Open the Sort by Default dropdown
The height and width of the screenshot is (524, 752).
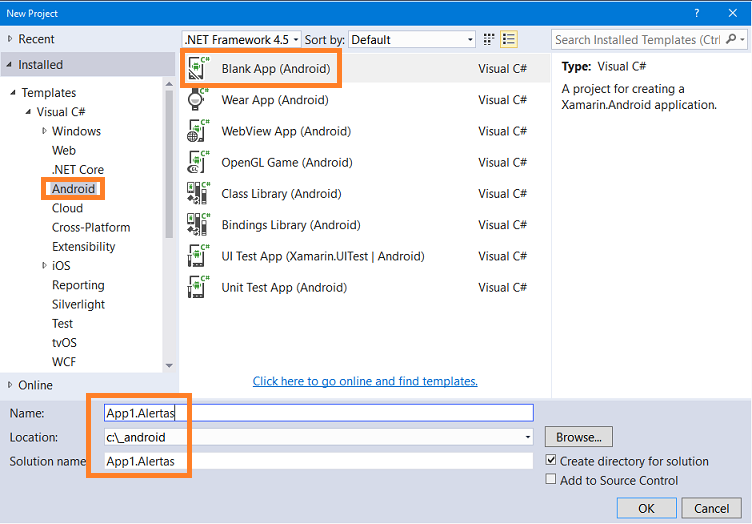(412, 39)
